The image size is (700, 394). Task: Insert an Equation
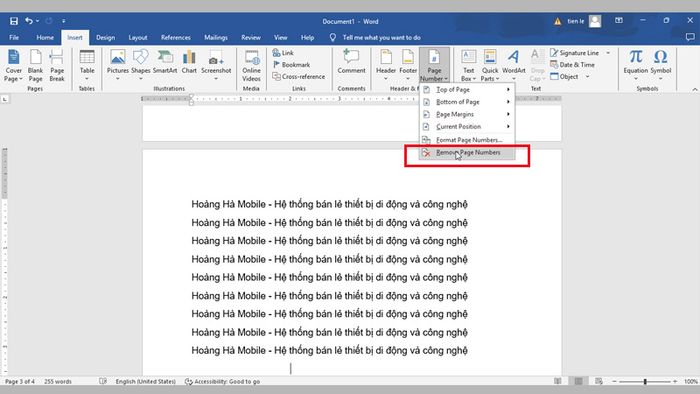coord(636,65)
